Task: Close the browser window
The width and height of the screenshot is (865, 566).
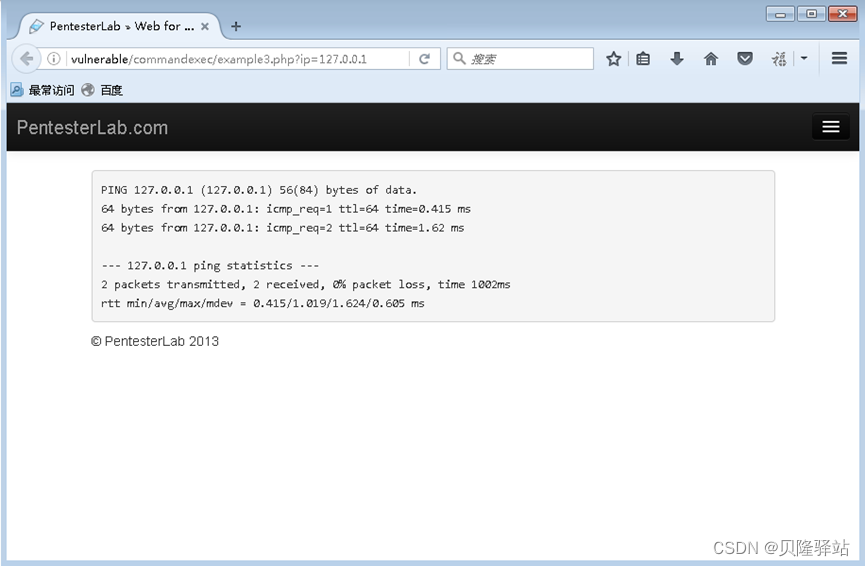Action: pyautogui.click(x=842, y=14)
